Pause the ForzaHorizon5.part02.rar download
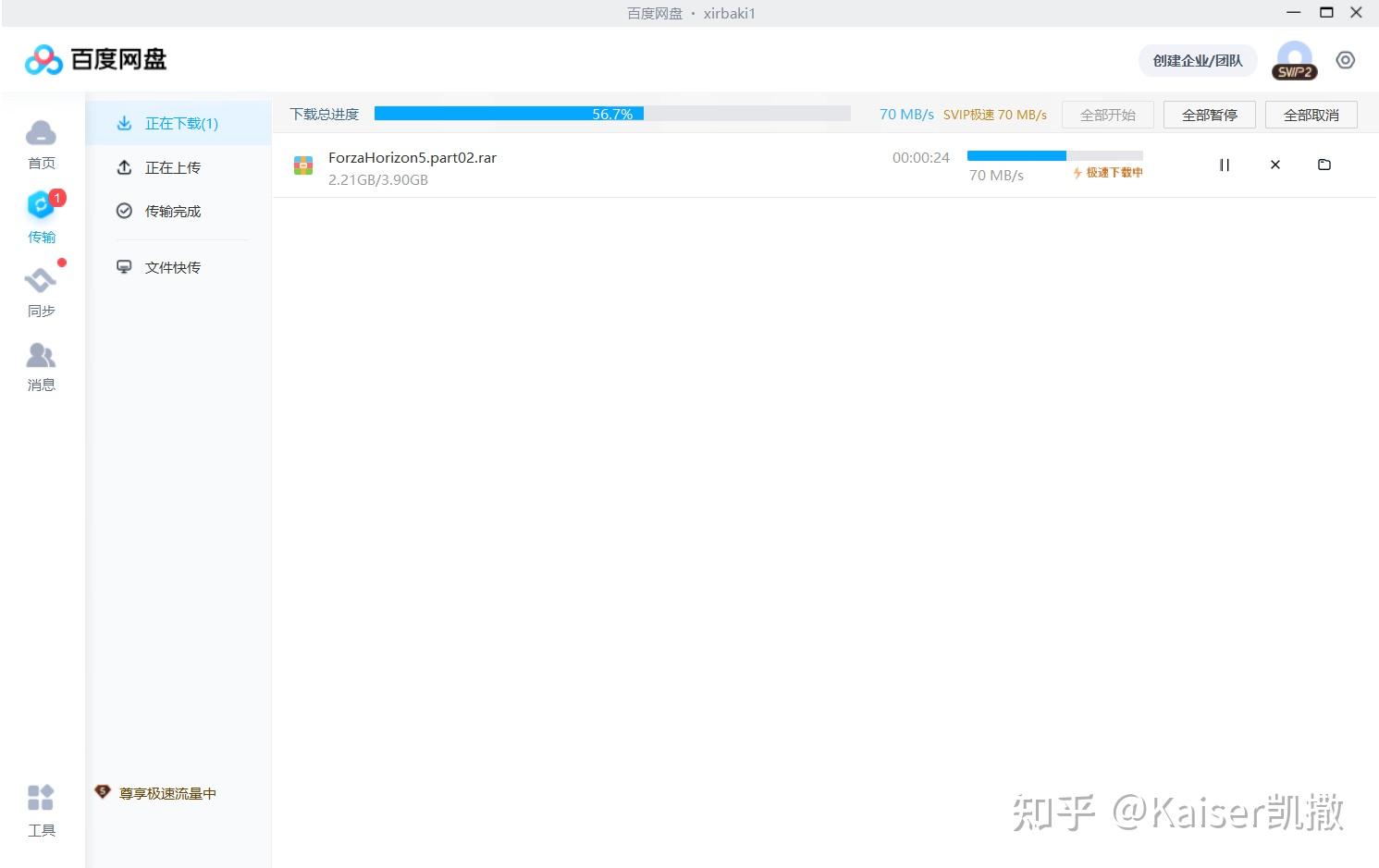The width and height of the screenshot is (1379, 868). 1225,165
